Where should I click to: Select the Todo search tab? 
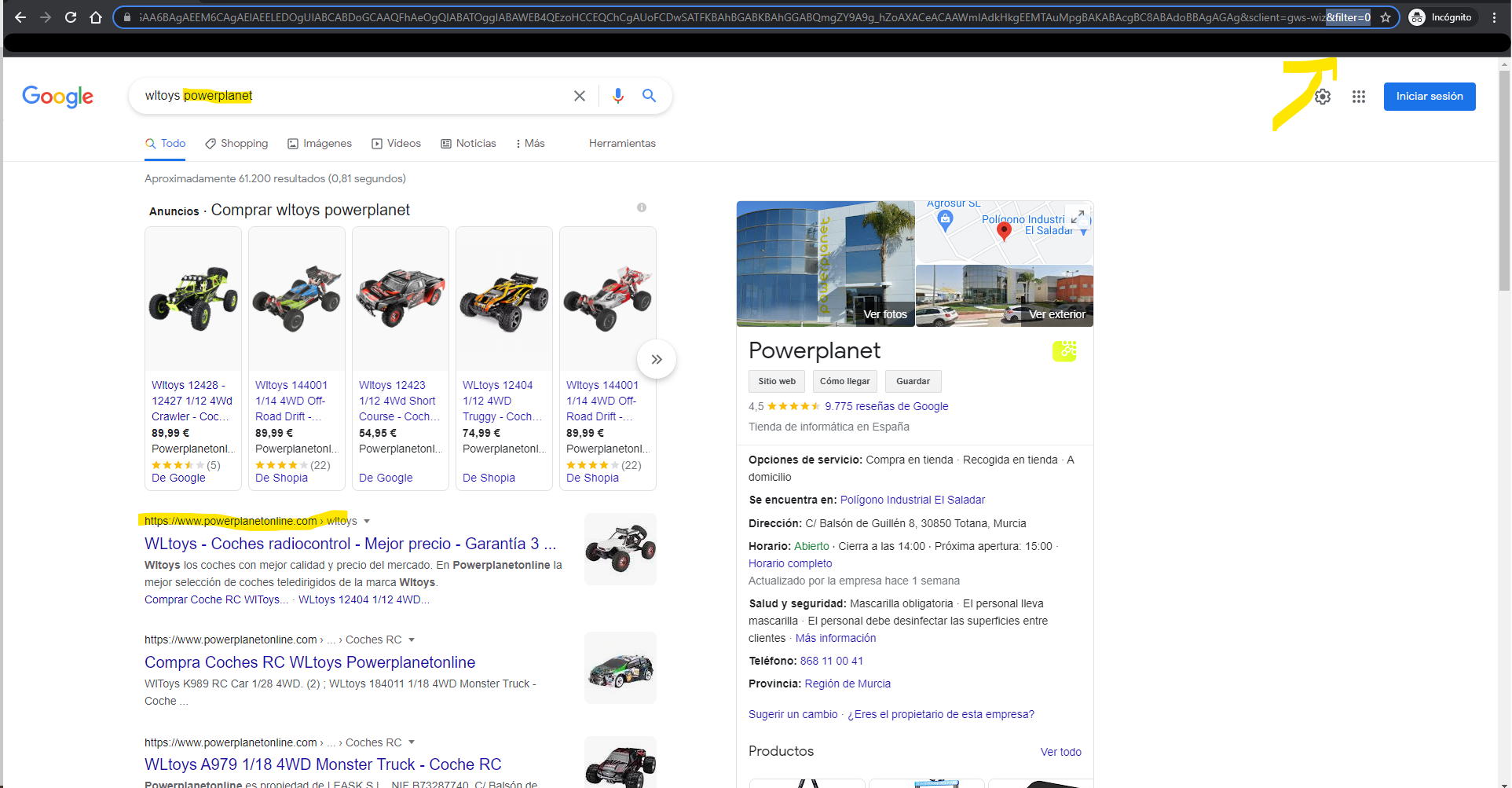[x=166, y=144]
